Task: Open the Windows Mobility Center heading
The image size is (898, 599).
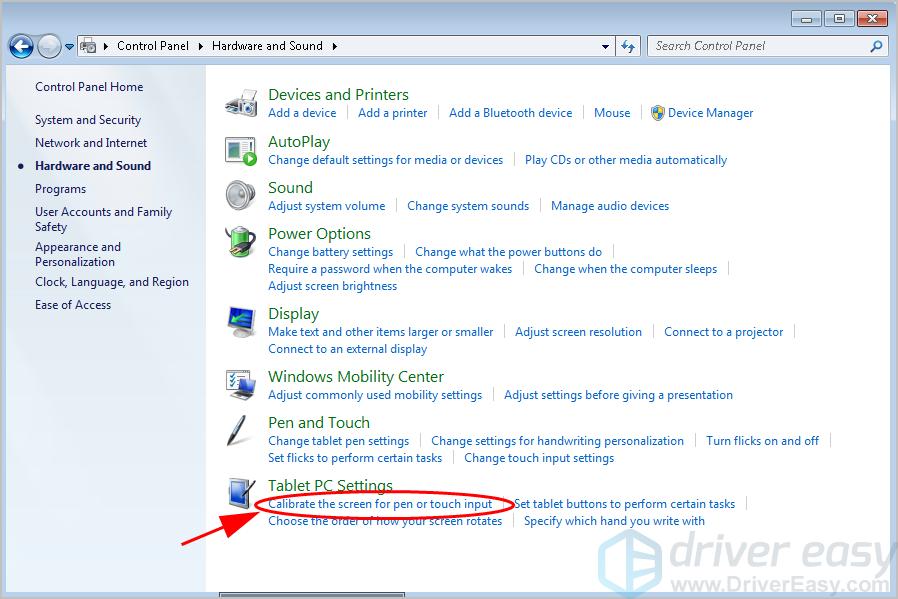Action: [356, 376]
